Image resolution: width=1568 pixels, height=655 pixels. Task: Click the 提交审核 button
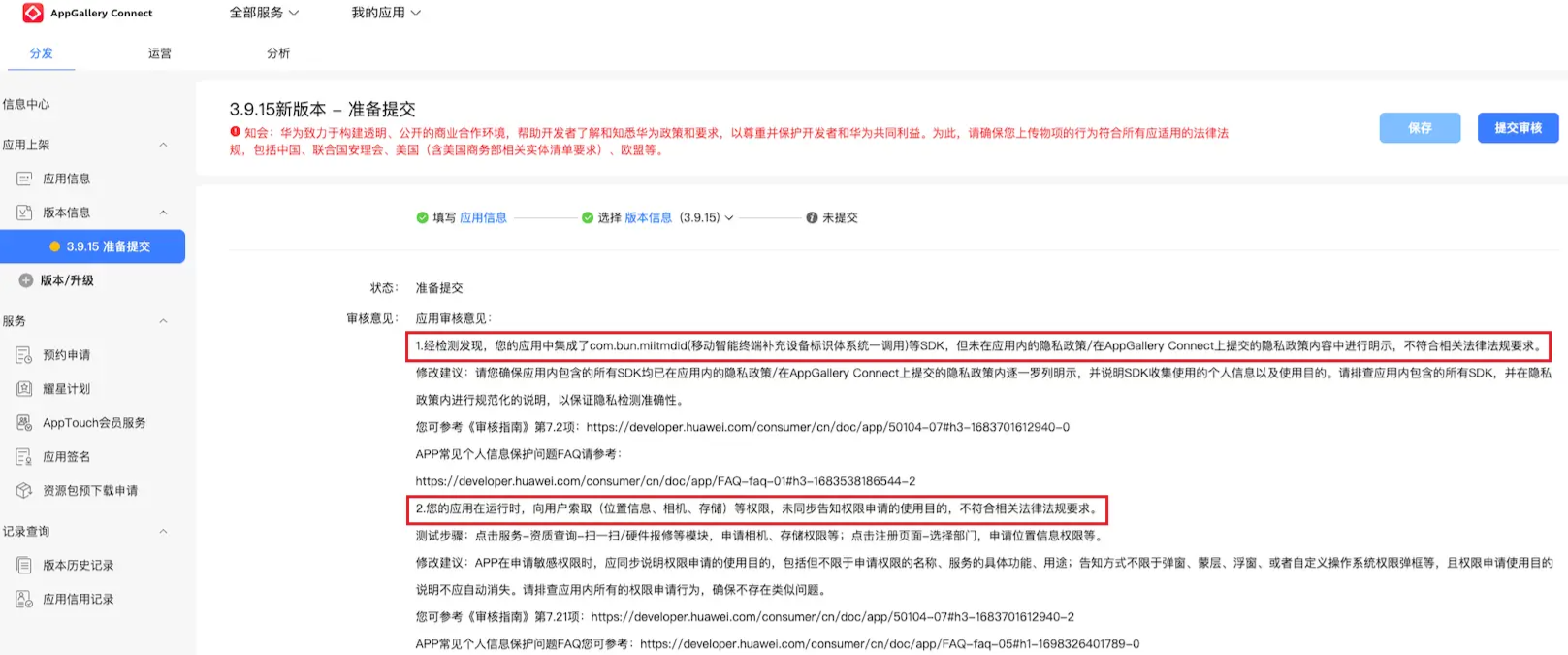click(x=1518, y=128)
